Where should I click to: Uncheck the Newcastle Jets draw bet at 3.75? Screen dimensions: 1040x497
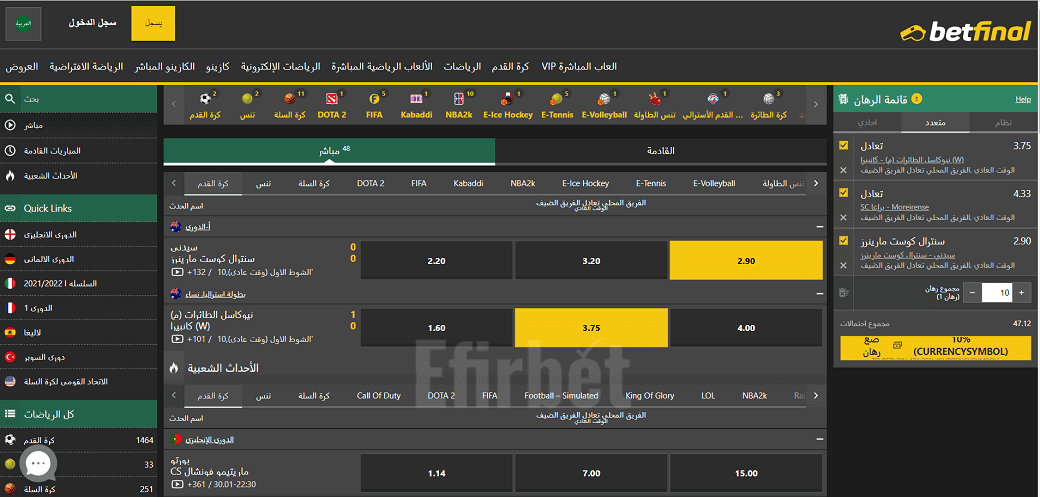pos(843,145)
